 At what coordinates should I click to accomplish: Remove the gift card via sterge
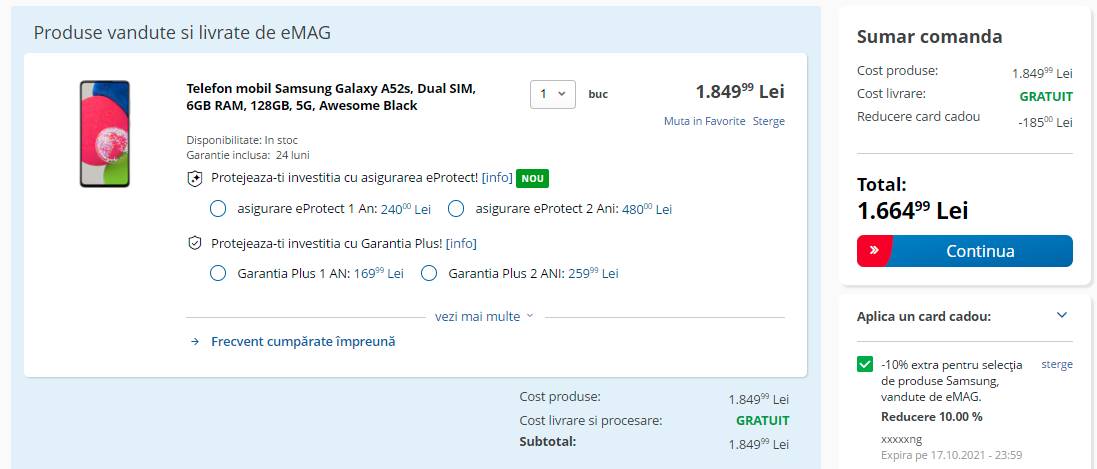(x=1057, y=364)
